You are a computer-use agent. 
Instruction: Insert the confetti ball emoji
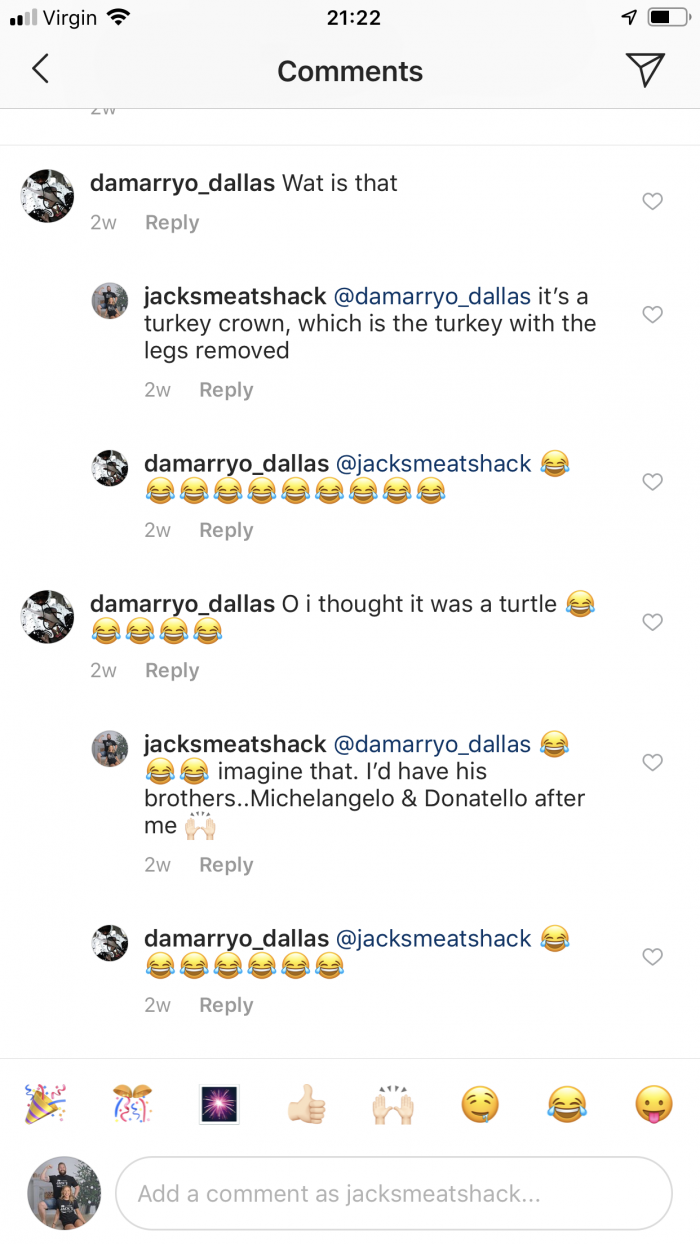132,1104
